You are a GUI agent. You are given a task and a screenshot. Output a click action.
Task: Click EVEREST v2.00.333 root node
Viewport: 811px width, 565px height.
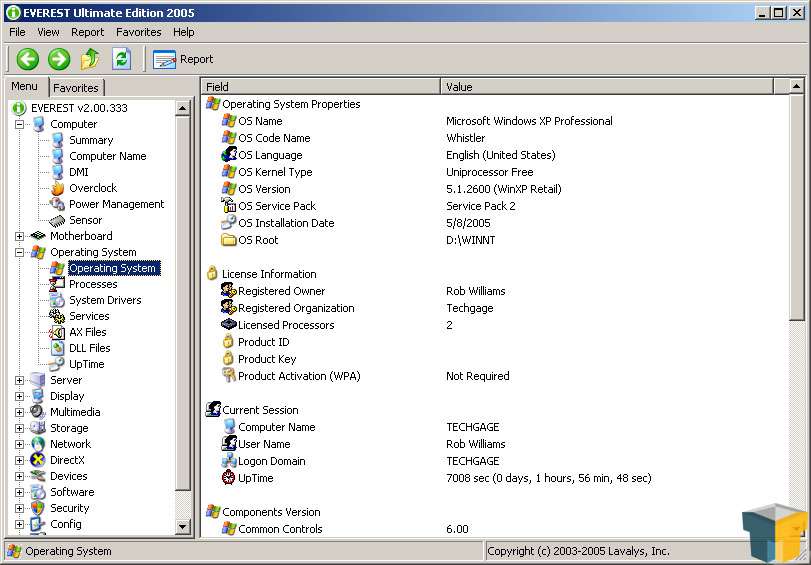tap(79, 108)
